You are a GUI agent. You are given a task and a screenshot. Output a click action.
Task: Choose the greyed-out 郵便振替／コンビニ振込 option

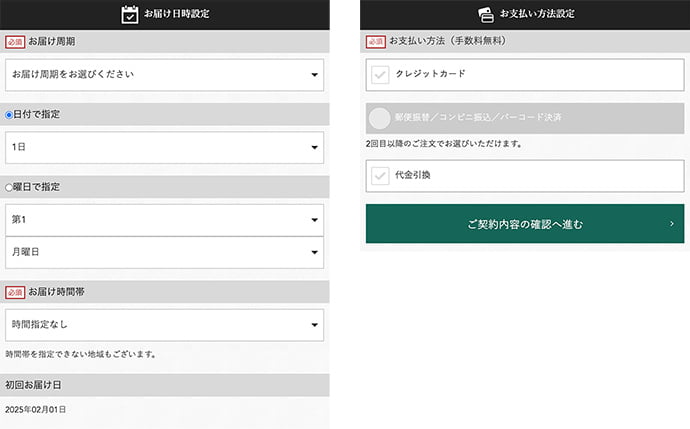pyautogui.click(x=380, y=118)
